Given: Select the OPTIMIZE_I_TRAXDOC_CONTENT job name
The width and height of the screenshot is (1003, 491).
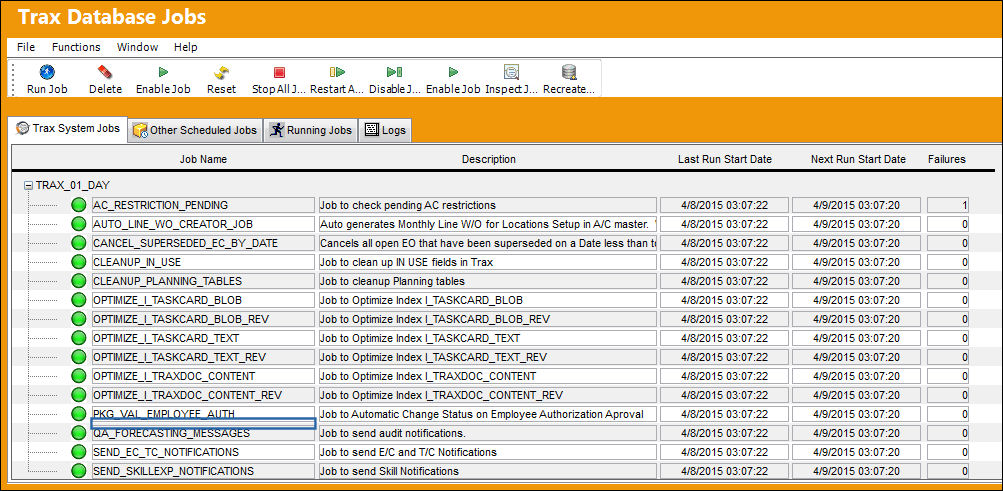Looking at the screenshot, I should point(203,376).
